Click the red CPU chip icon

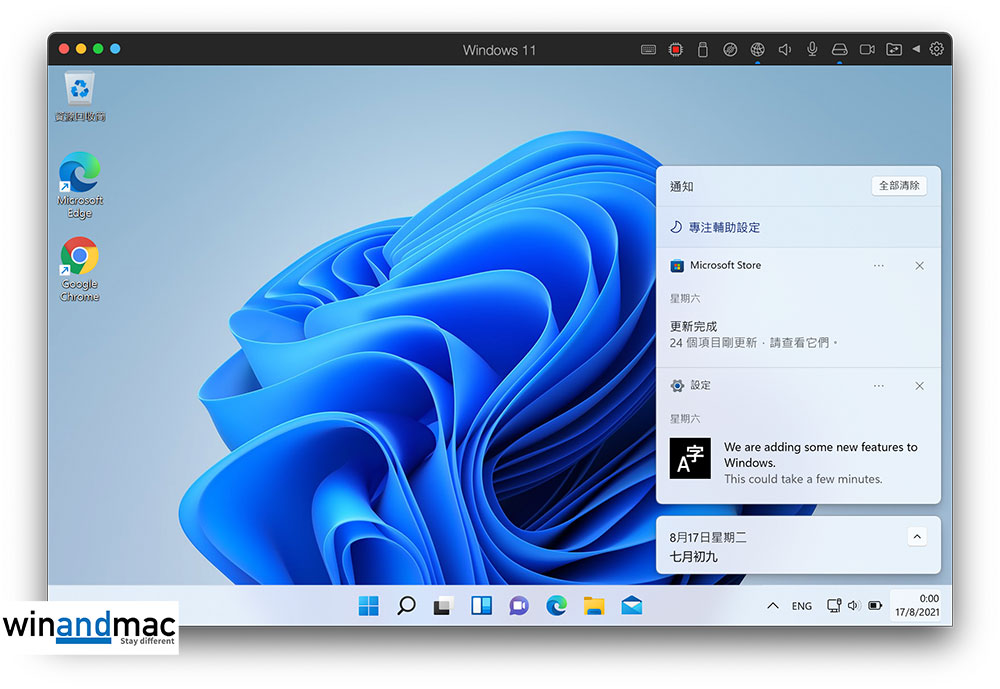point(676,49)
